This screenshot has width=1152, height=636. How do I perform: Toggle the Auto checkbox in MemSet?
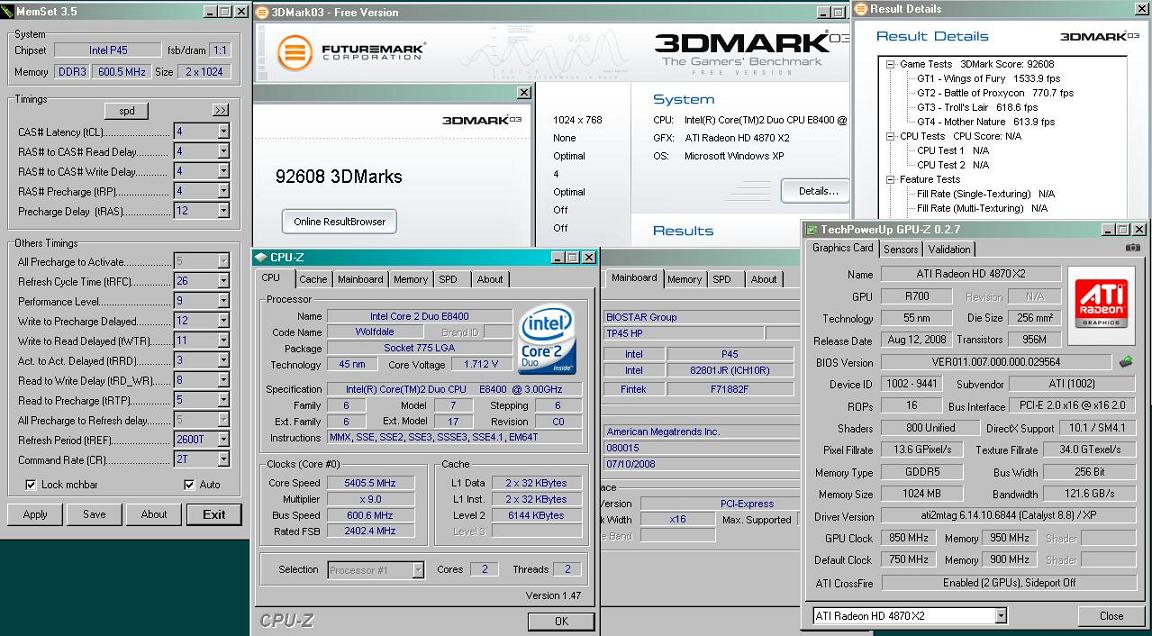[x=190, y=485]
